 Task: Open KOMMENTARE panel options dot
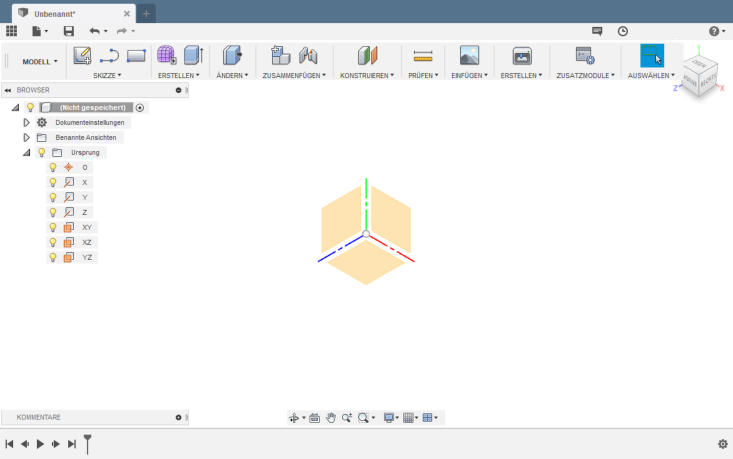point(178,417)
